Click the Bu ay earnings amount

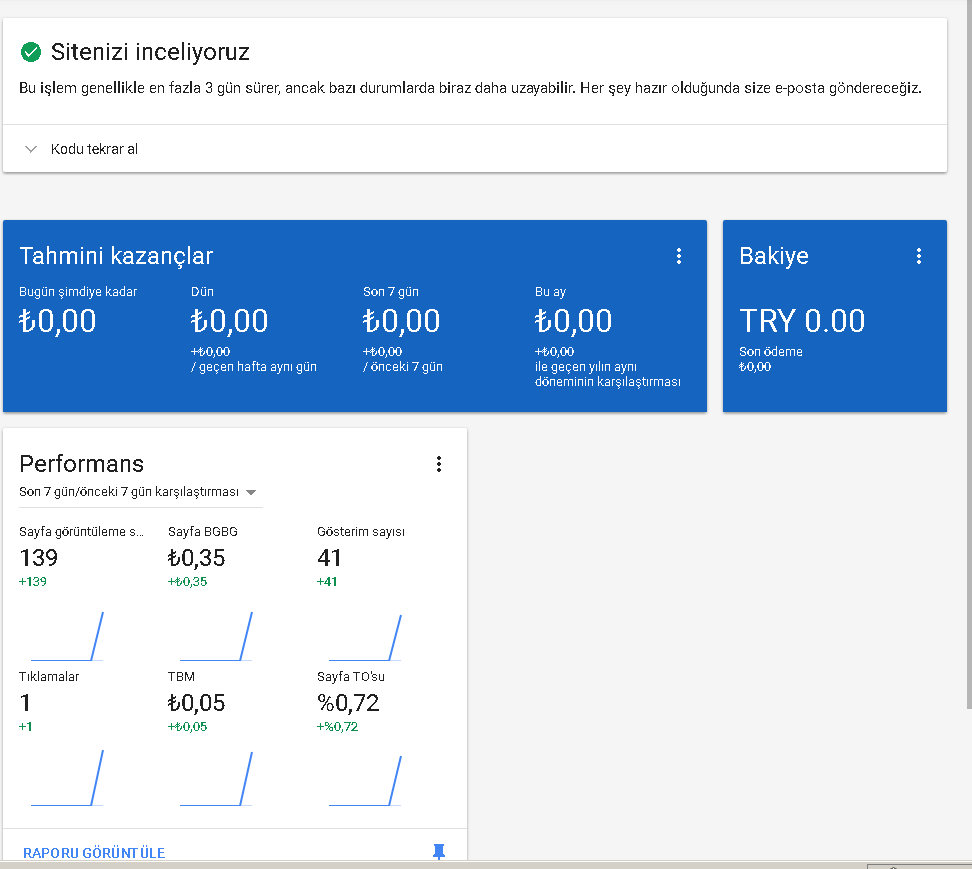pyautogui.click(x=573, y=321)
